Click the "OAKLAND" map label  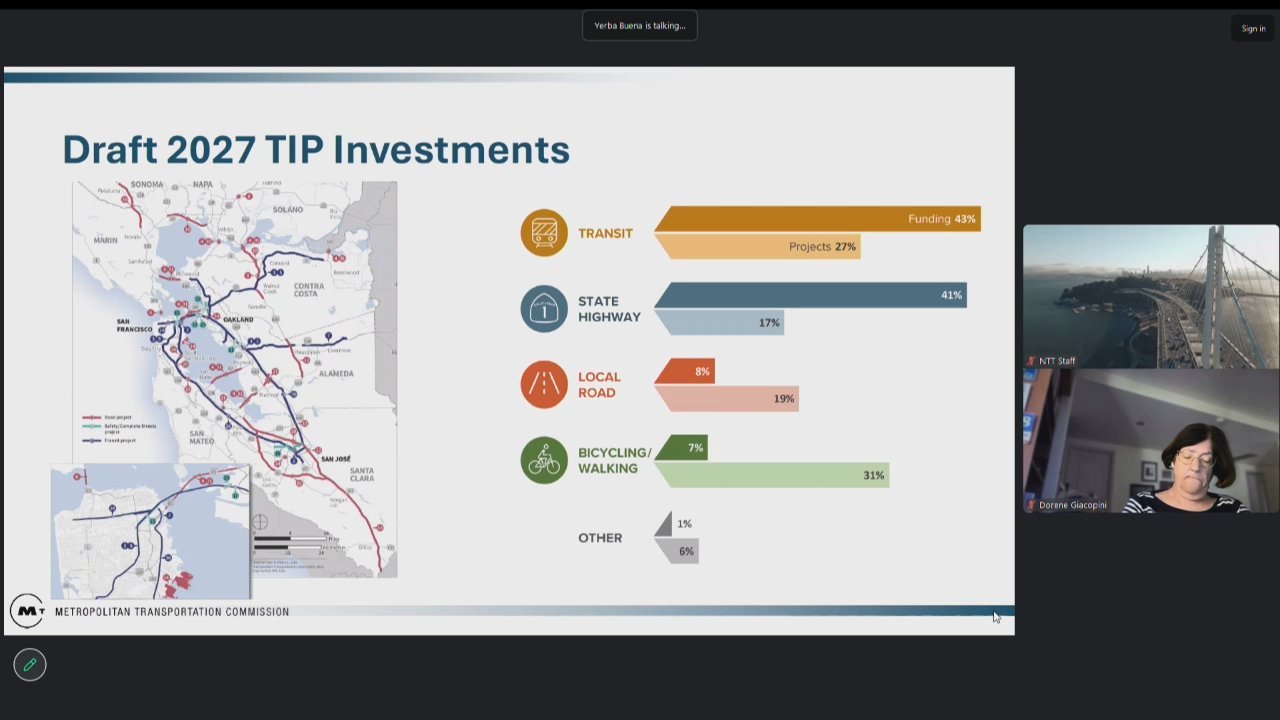click(x=238, y=320)
